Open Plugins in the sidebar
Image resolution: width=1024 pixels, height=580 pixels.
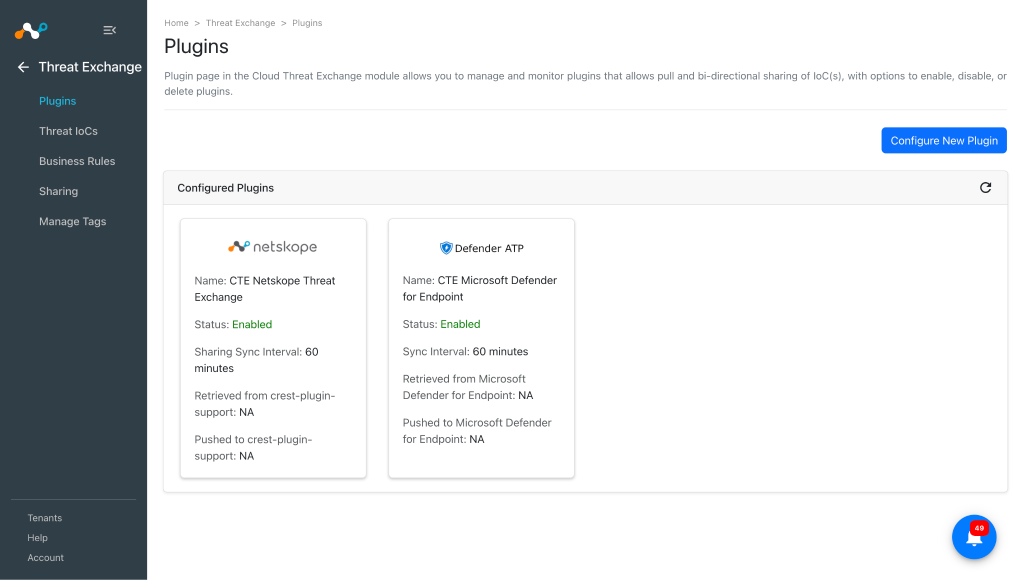57,101
